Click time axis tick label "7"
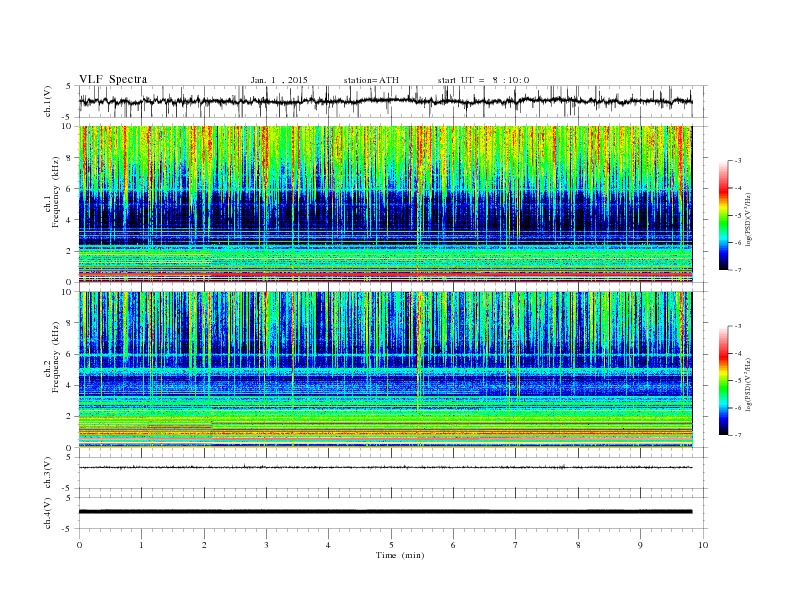Screen dimensions: 792x612 click(x=516, y=545)
